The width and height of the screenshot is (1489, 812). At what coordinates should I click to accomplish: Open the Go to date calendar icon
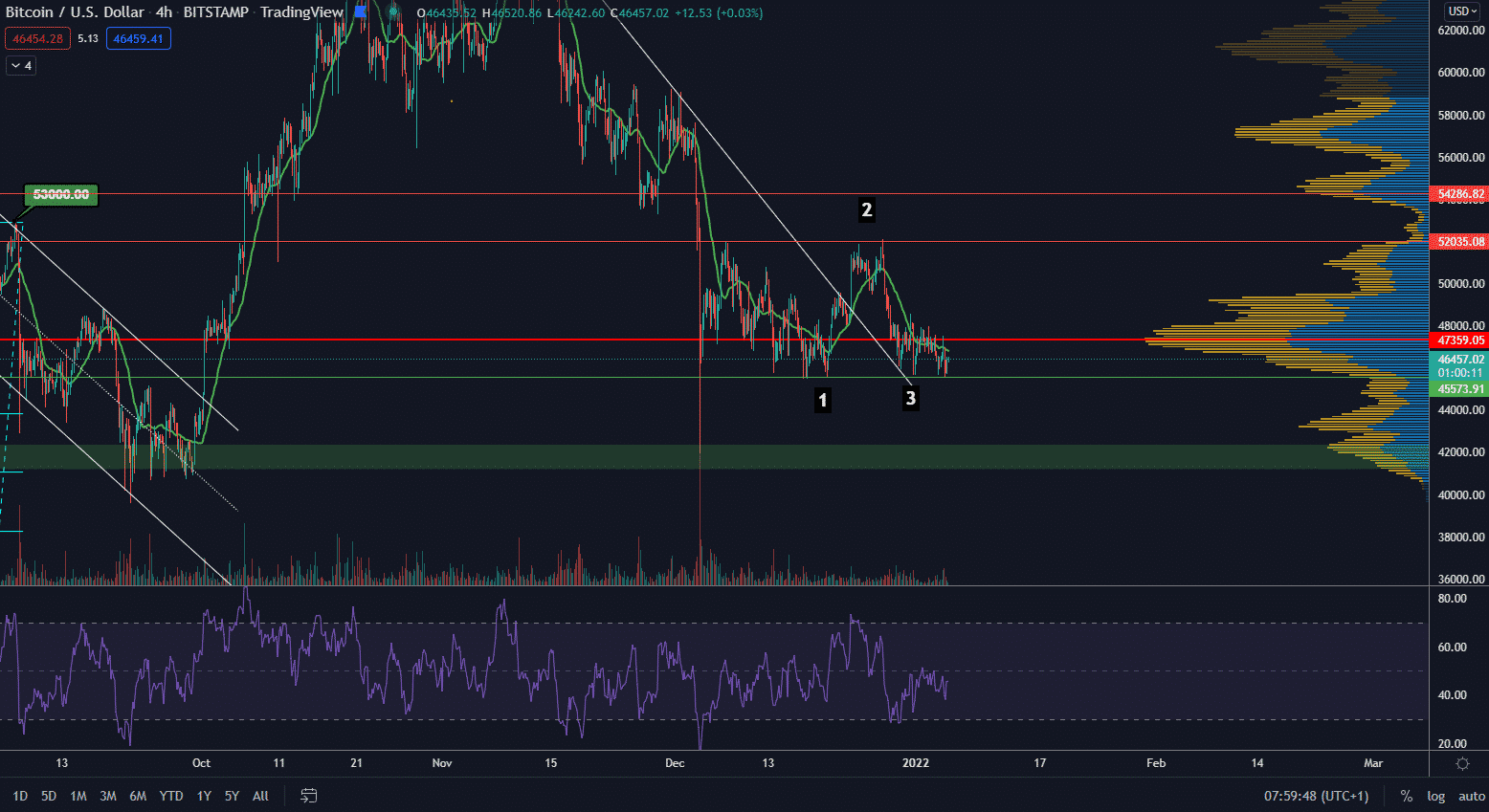point(308,796)
